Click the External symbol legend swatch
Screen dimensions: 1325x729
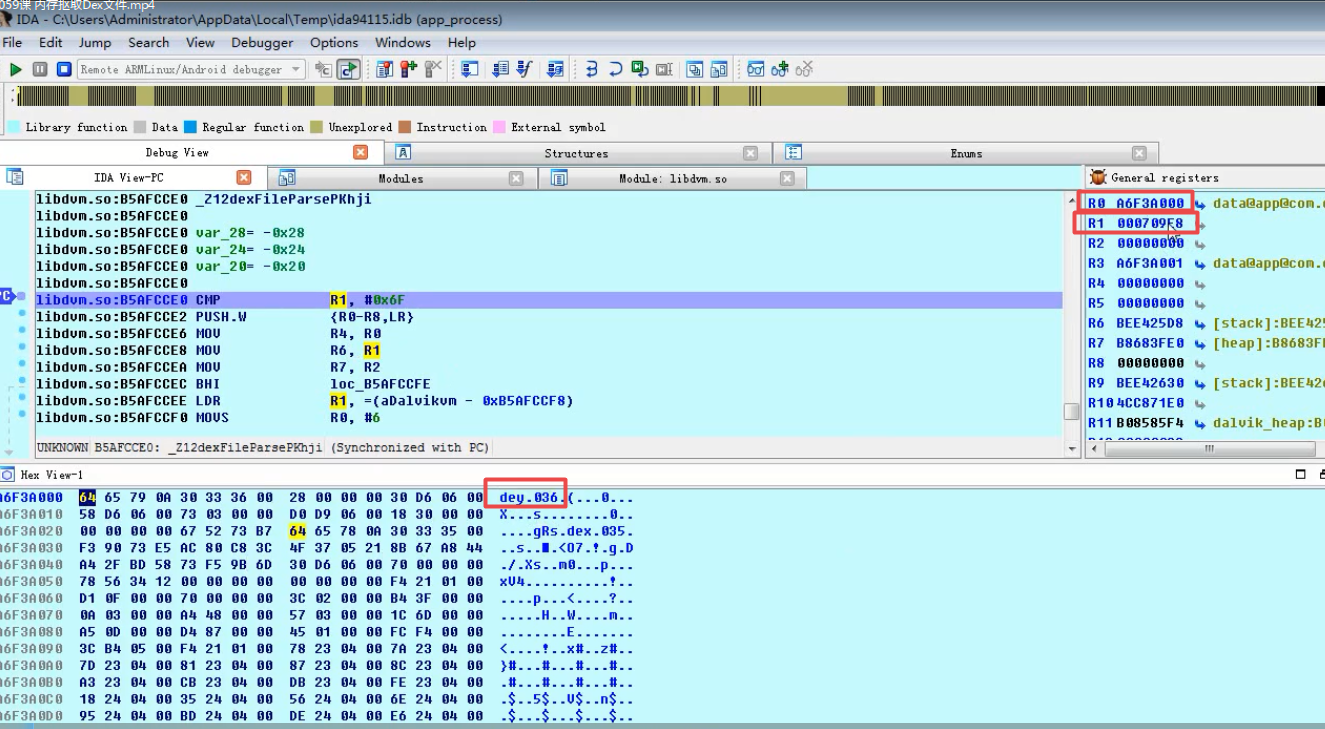499,127
